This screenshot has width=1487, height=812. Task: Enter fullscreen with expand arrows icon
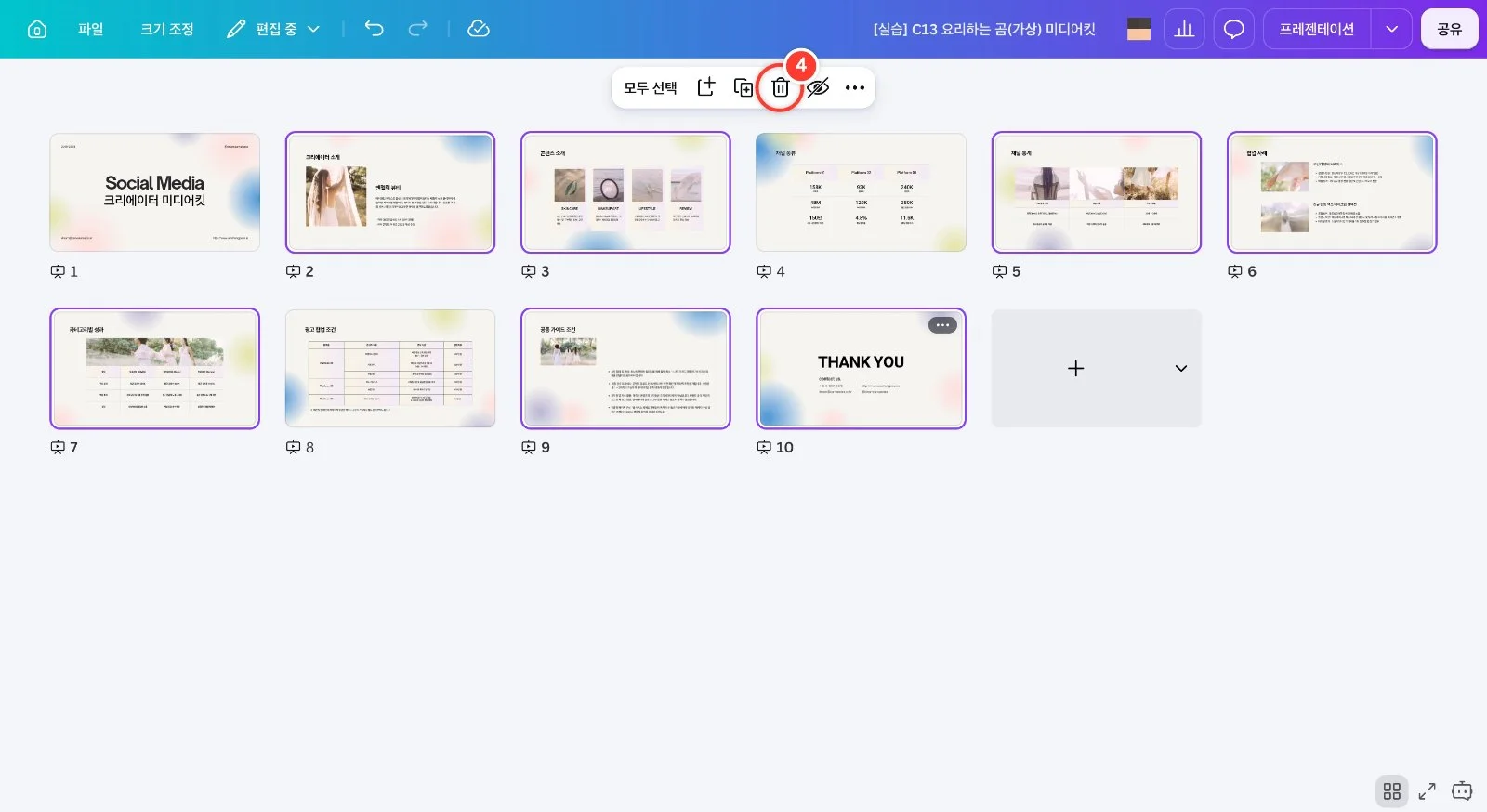pos(1427,791)
